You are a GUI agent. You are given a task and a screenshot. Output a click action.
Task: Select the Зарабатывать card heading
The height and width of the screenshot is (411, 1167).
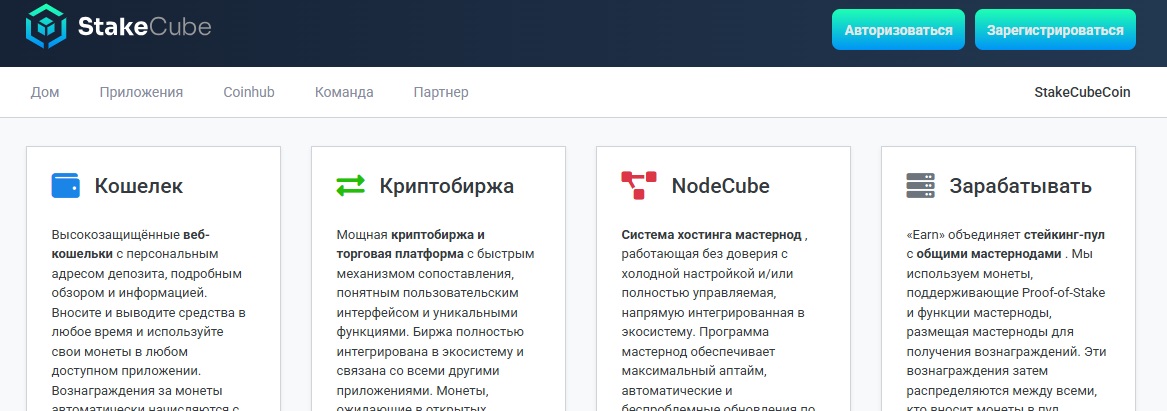(x=1020, y=185)
